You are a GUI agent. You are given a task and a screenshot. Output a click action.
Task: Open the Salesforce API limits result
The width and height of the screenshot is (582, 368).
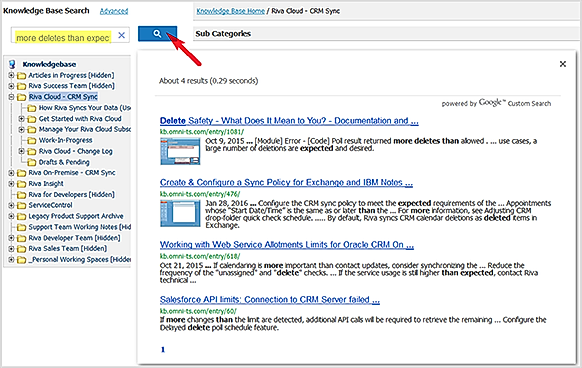pyautogui.click(x=270, y=300)
